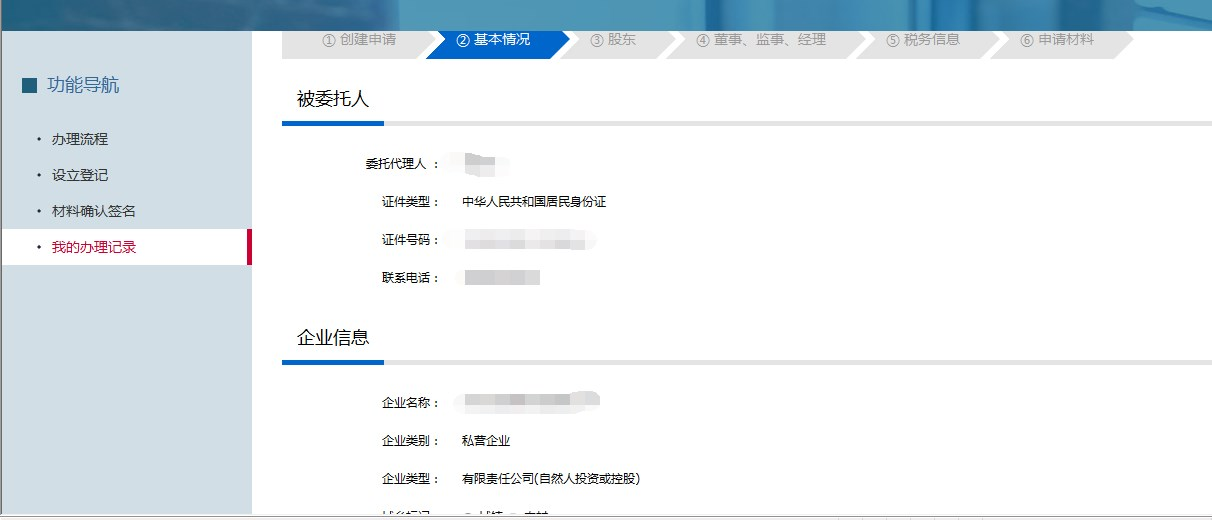Viewport: 1212px width, 520px height.
Task: Click the 被委托人 section heading
Action: tap(334, 99)
